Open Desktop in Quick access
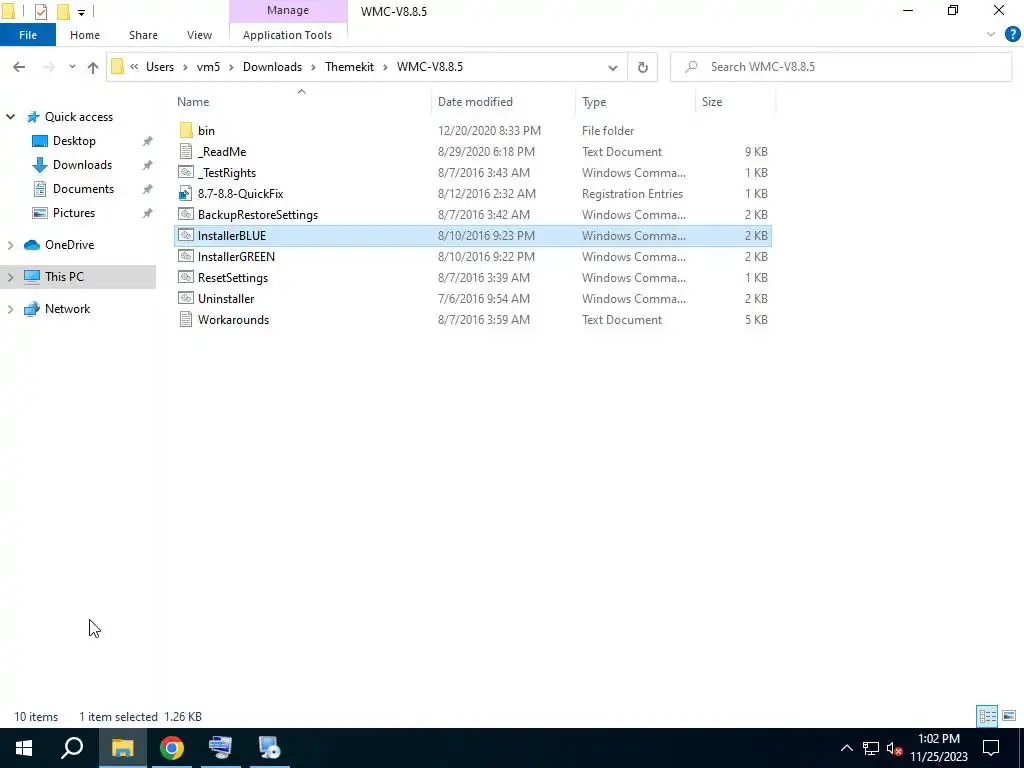This screenshot has height=768, width=1024. pyautogui.click(x=74, y=141)
